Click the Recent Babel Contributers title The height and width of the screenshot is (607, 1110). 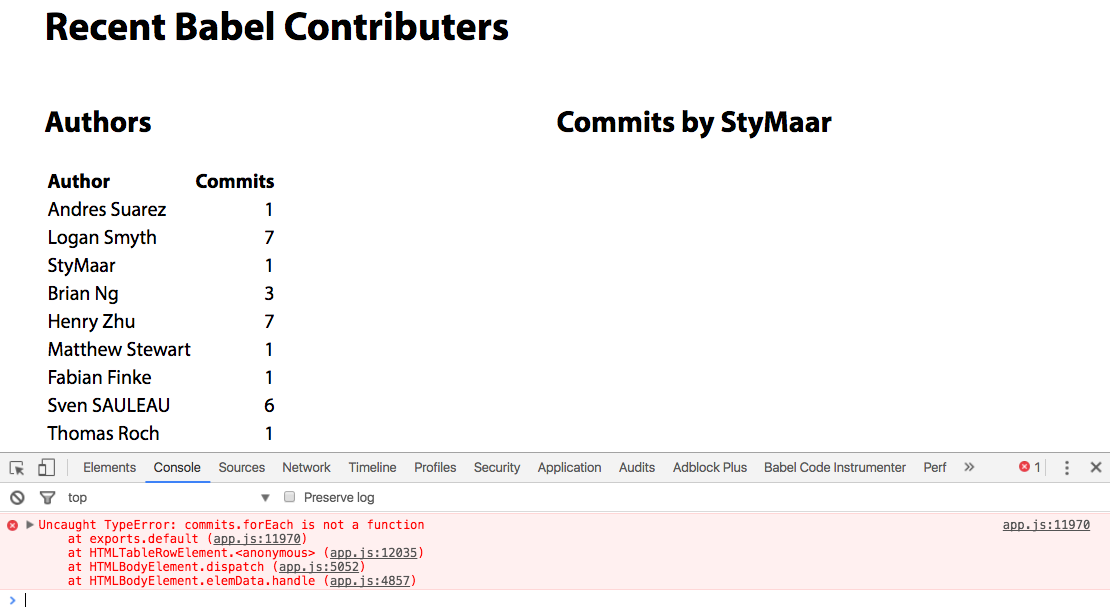(x=277, y=27)
